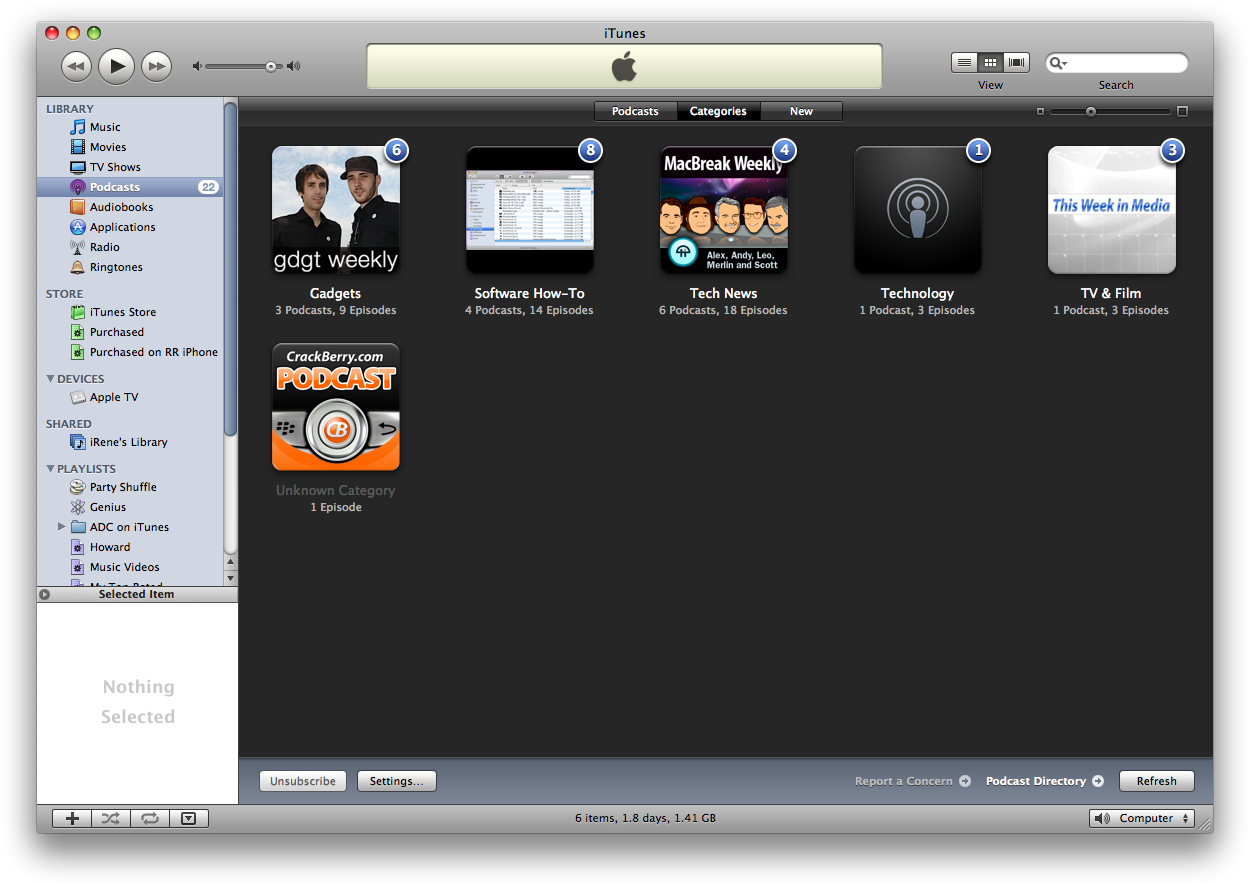Switch to grid view
1249x884 pixels.
tap(990, 62)
